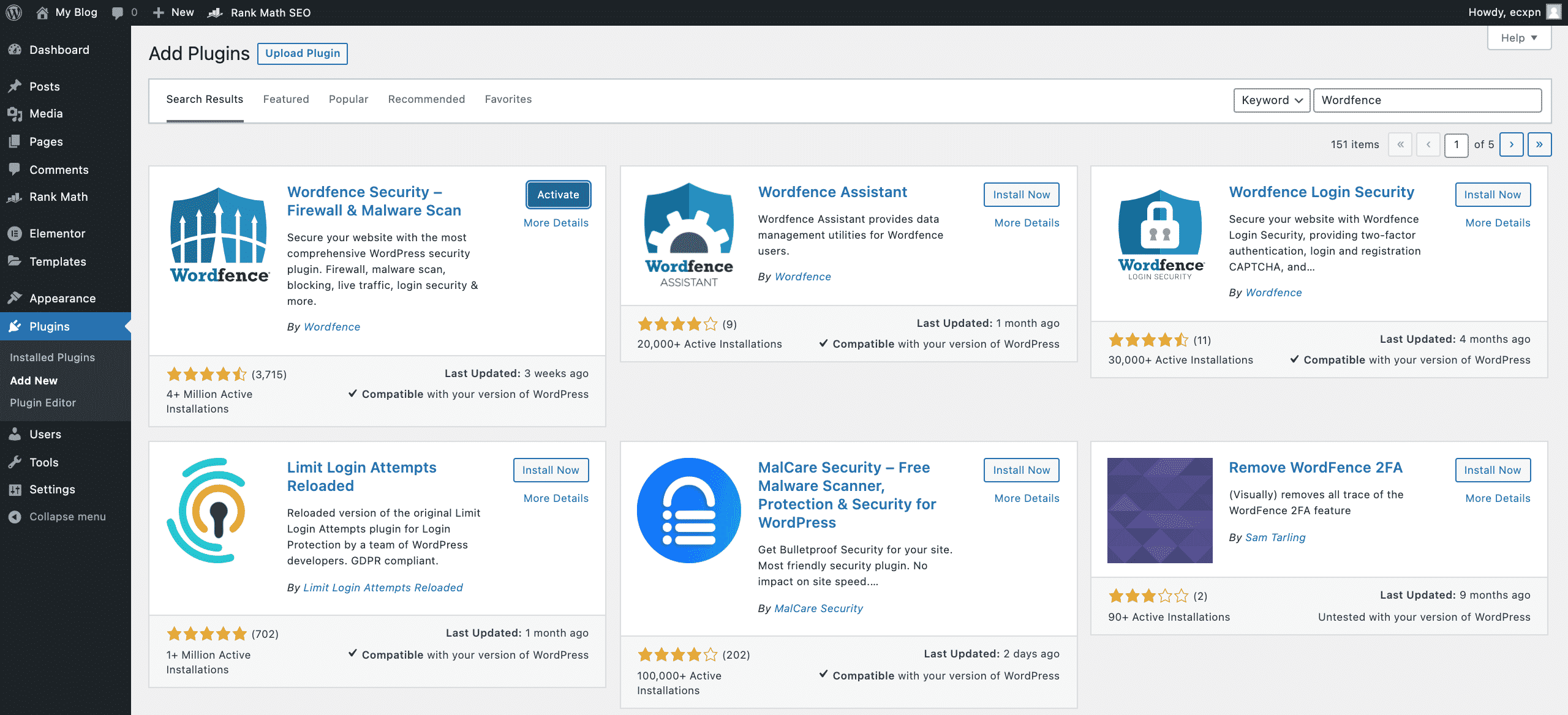Open Settings icon in sidebar
Screen dimensions: 1568x715
15,489
